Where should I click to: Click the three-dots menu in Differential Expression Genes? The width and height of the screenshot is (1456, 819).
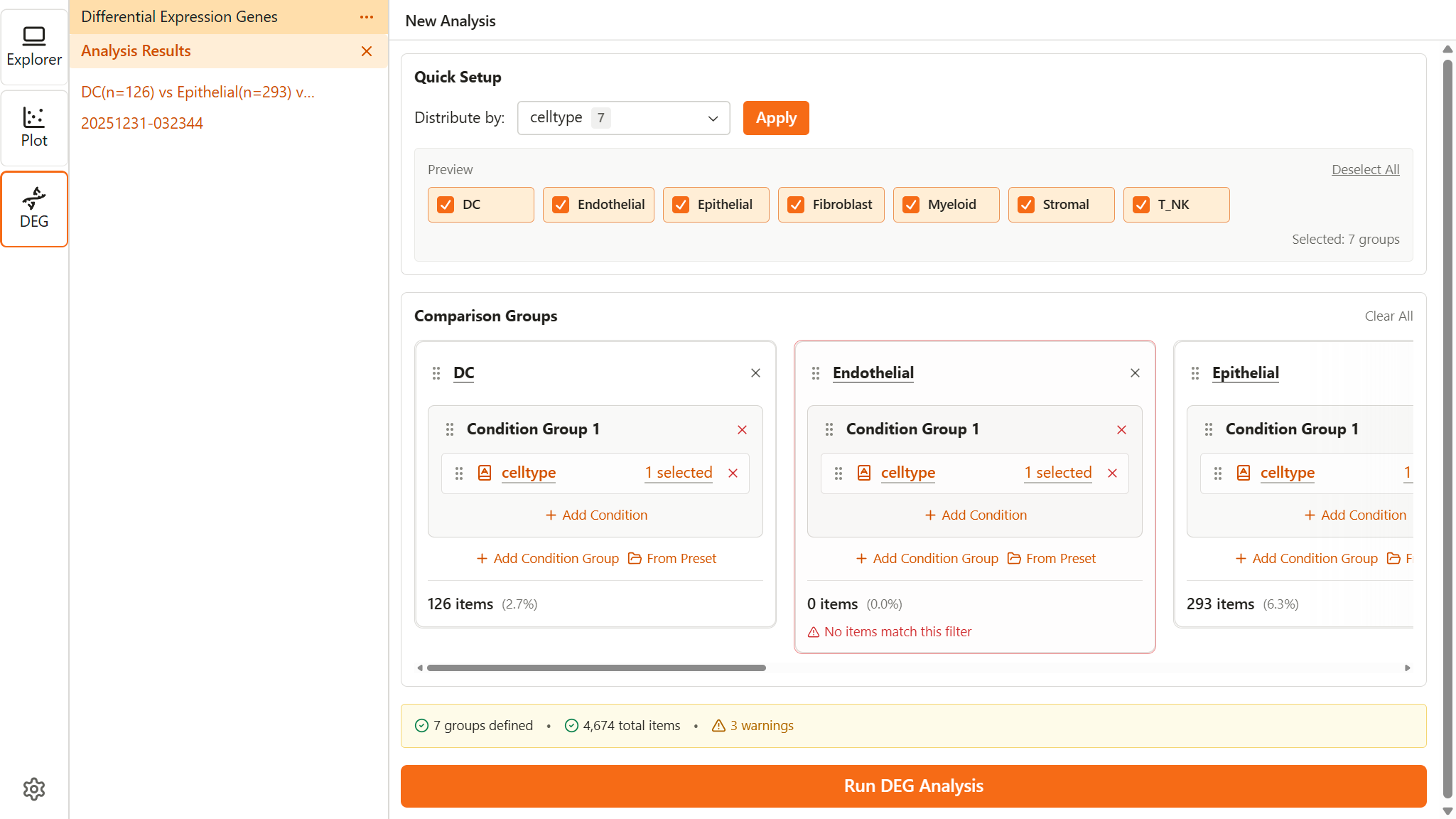367,17
